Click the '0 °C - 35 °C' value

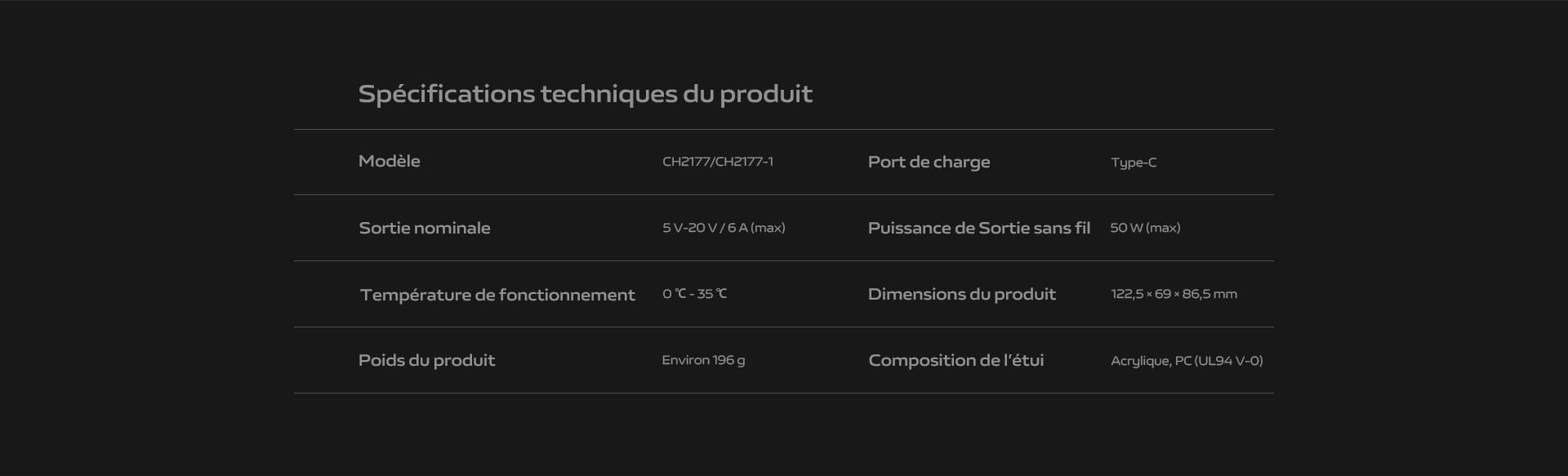pyautogui.click(x=694, y=294)
